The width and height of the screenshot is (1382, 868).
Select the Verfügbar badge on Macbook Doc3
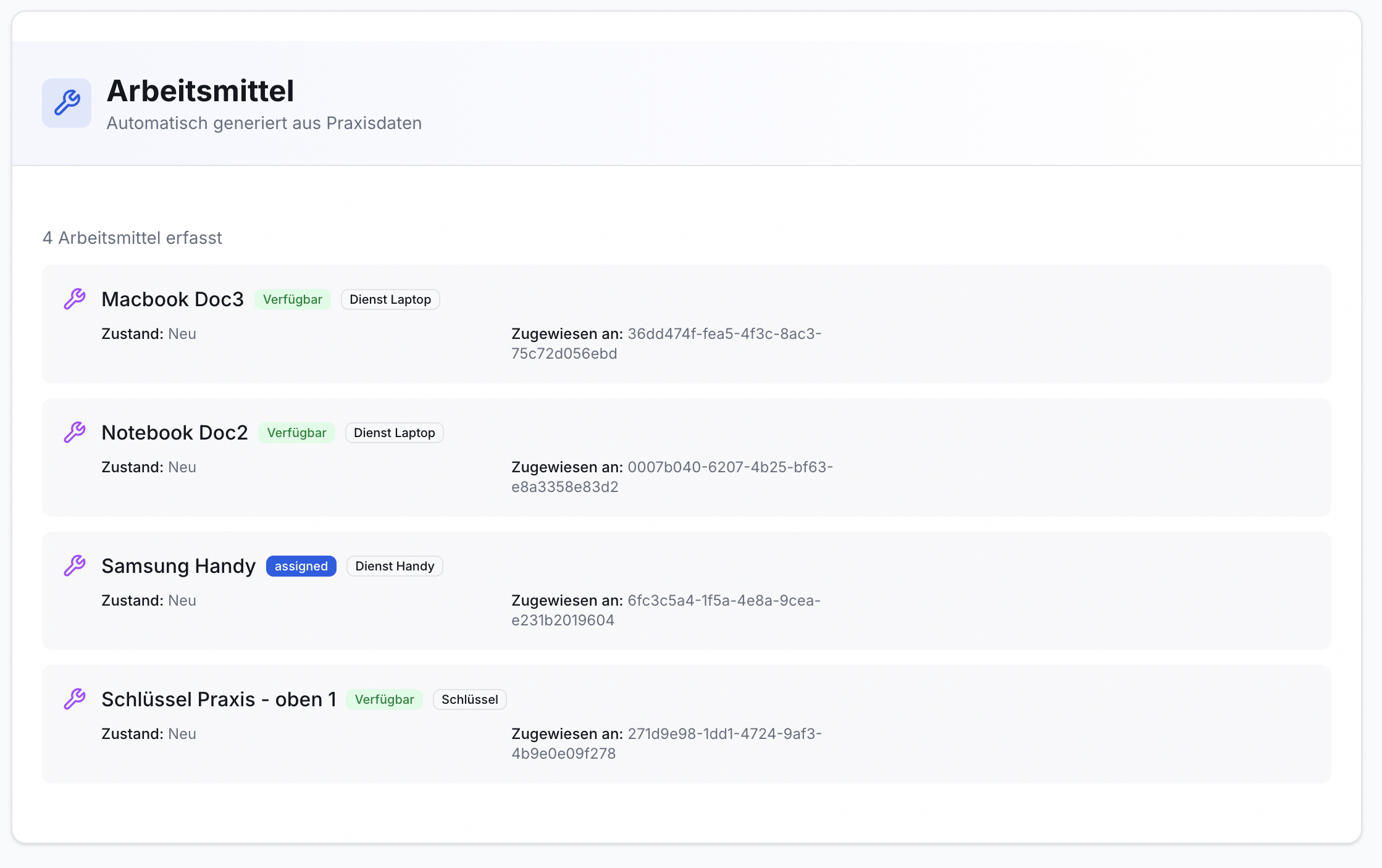tap(293, 299)
